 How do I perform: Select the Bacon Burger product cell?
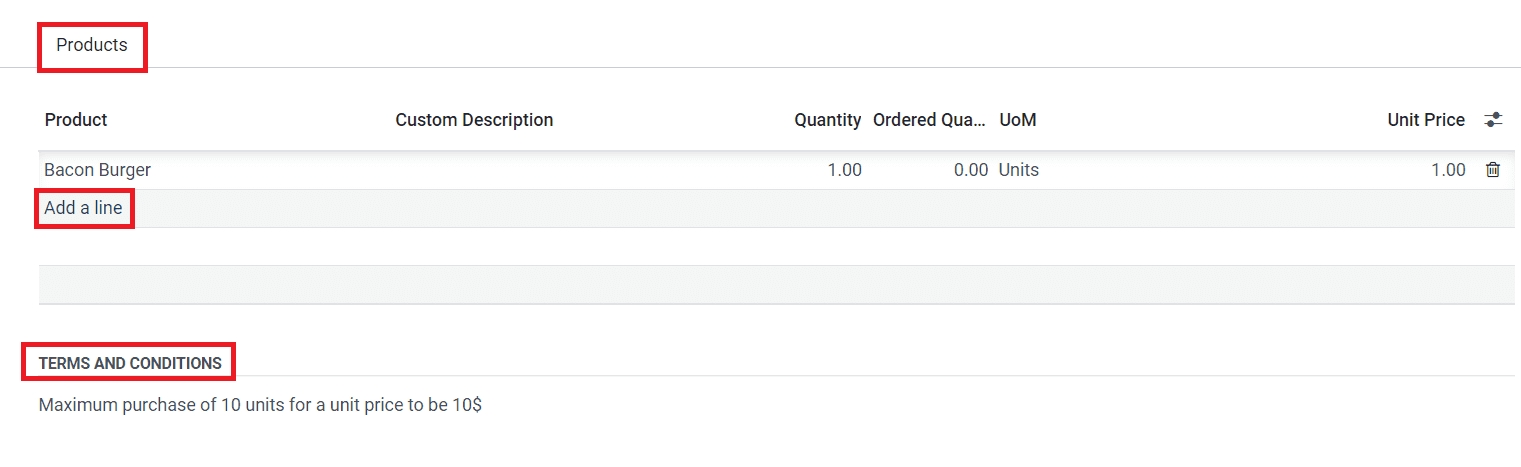tap(98, 170)
